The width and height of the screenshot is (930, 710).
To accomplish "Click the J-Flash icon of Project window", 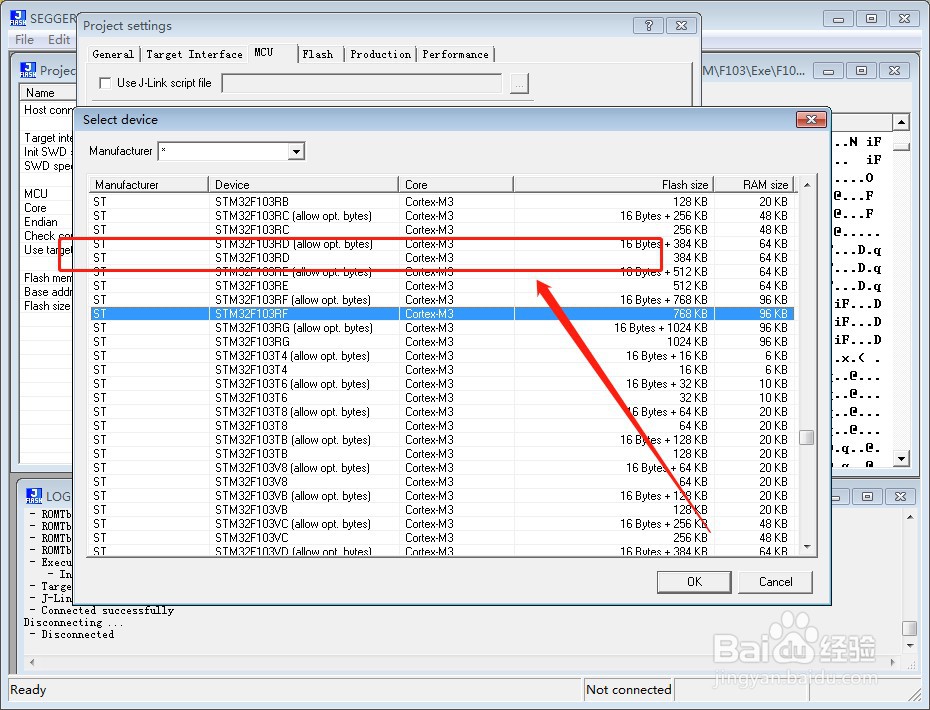I will [x=28, y=70].
